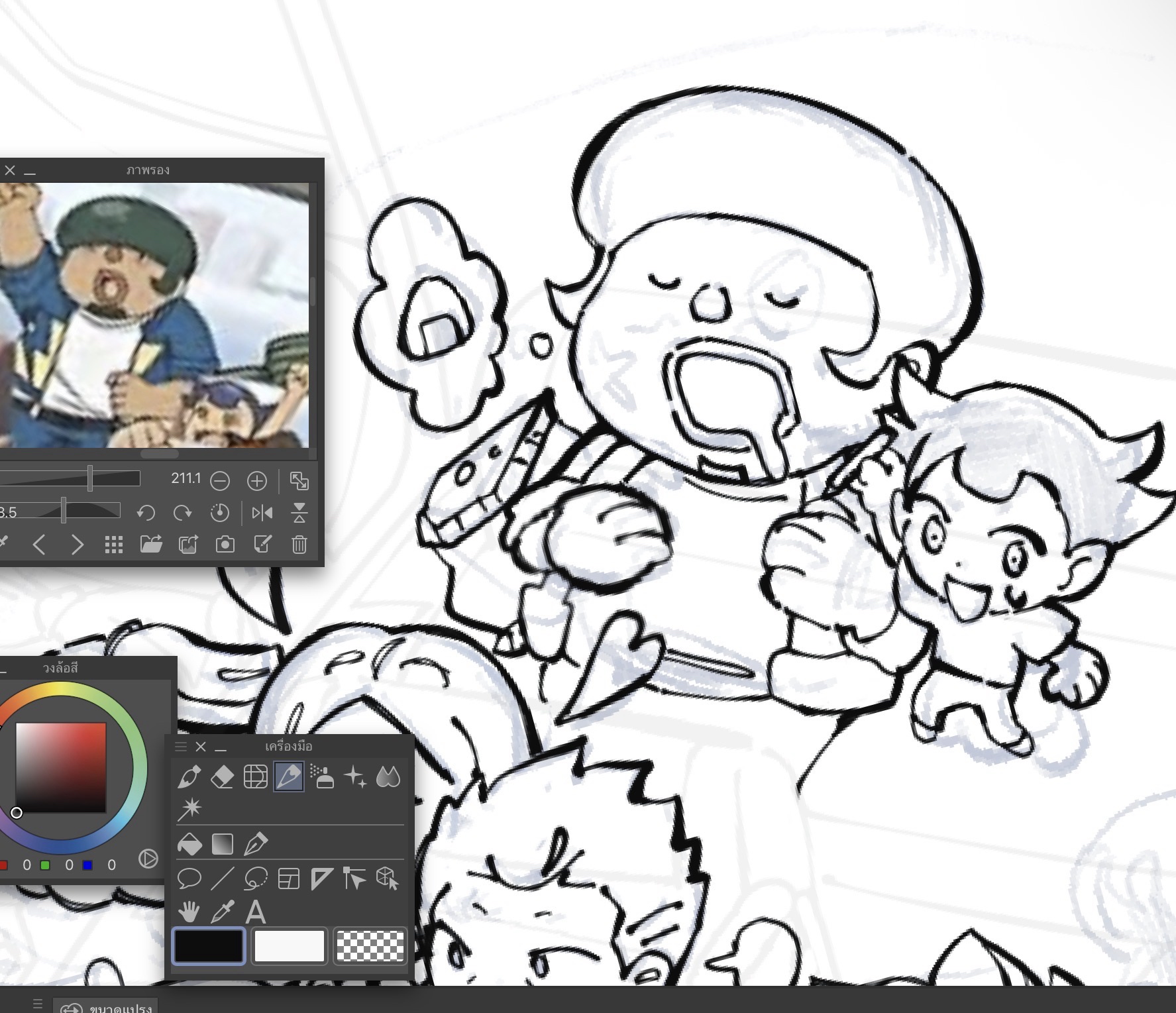Expand the color wheel color-space switcher arrow
Screen dimensions: 1176x1013
[148, 859]
